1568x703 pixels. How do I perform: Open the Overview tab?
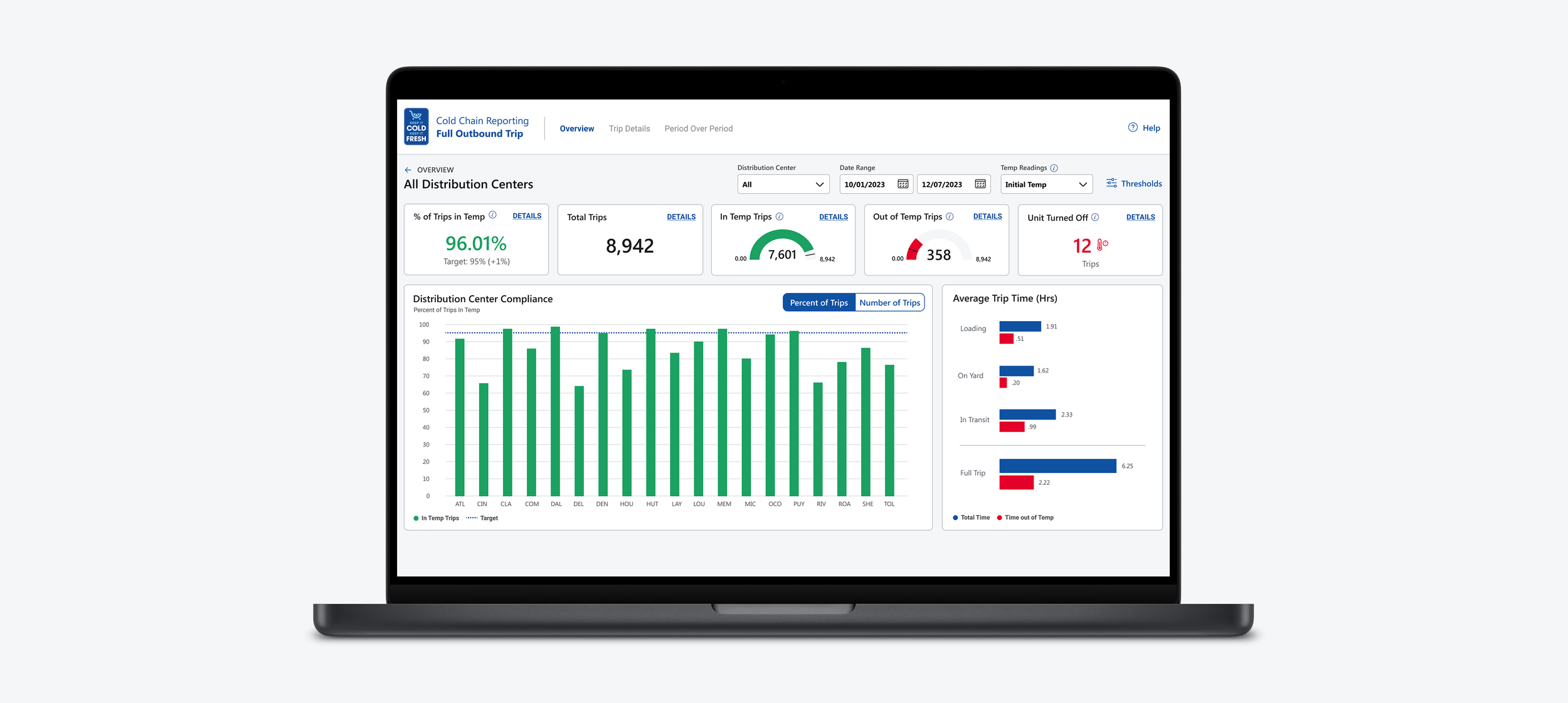click(576, 129)
